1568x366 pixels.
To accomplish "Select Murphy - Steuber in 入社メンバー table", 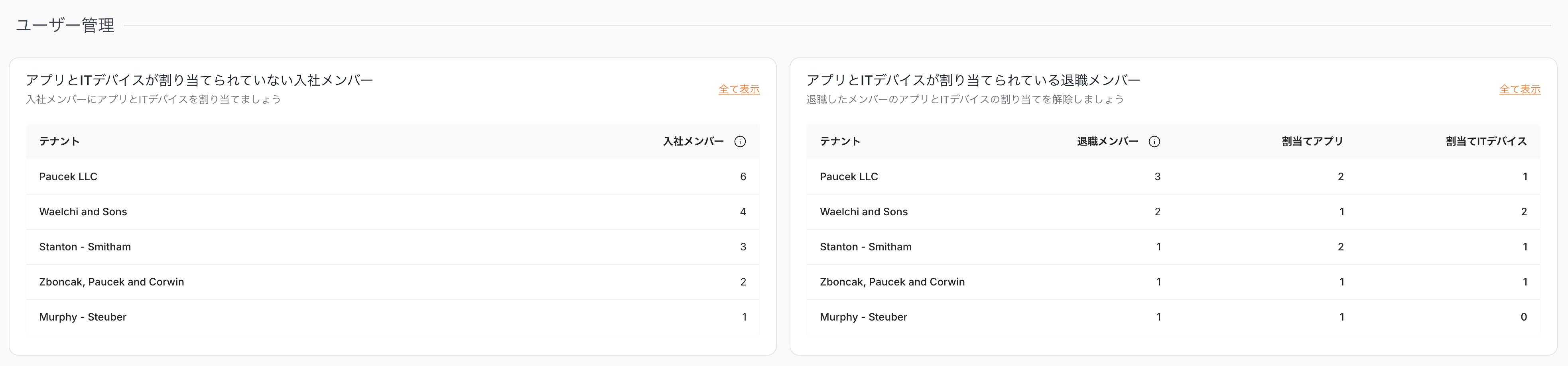I will click(x=83, y=317).
